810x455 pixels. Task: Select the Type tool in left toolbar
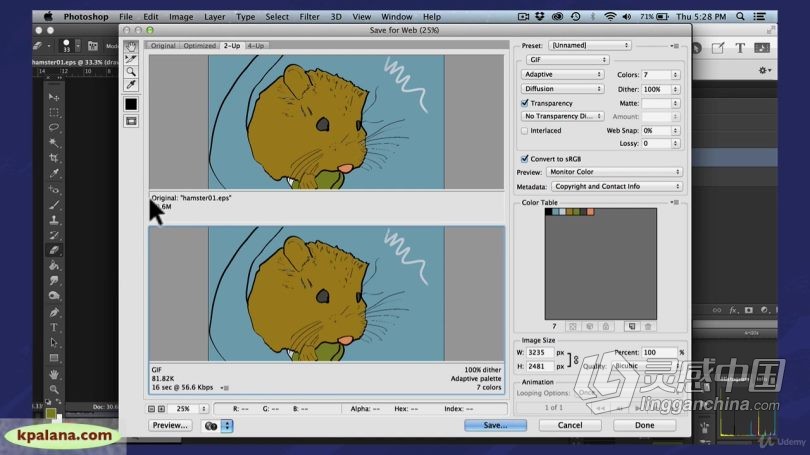tap(54, 327)
